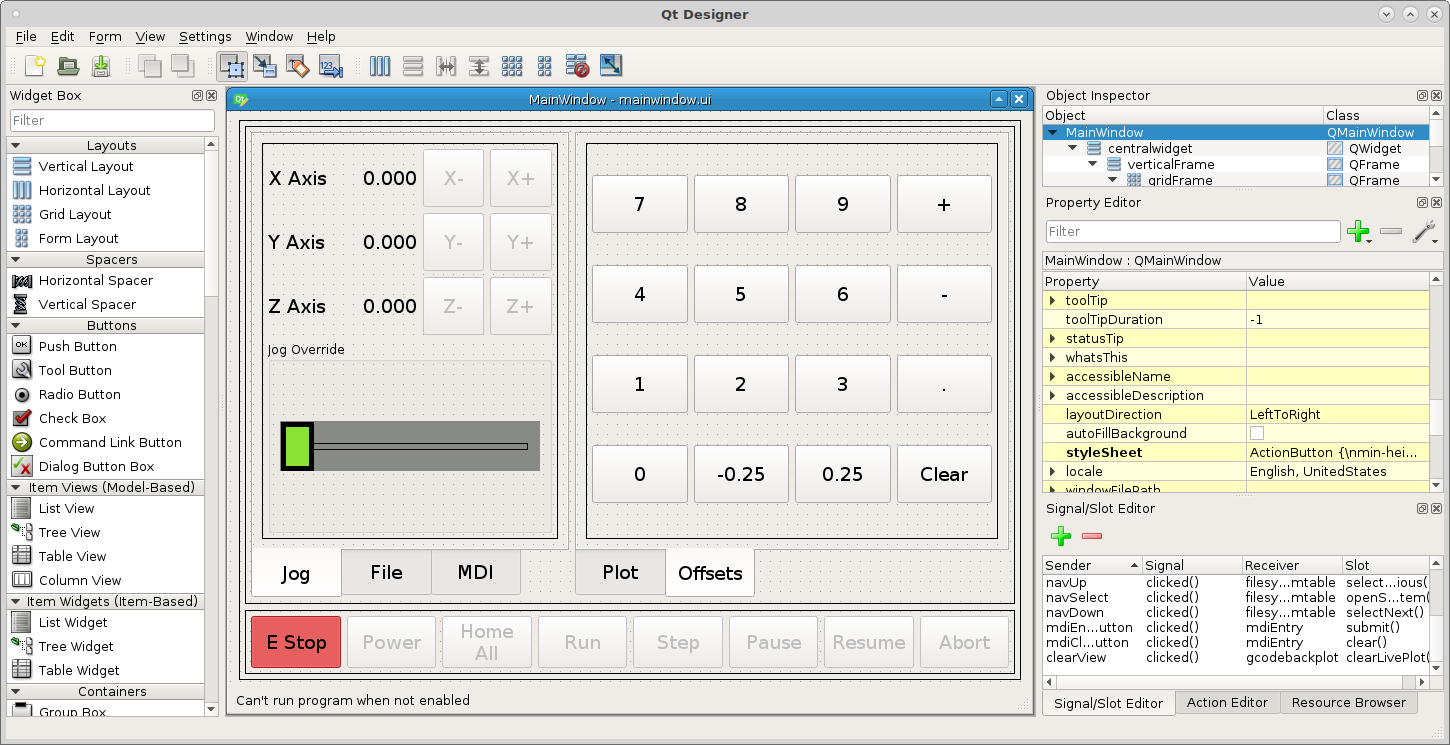This screenshot has width=1450, height=745.
Task: Select Dialog Button Box in Widget Box
Action: click(96, 466)
